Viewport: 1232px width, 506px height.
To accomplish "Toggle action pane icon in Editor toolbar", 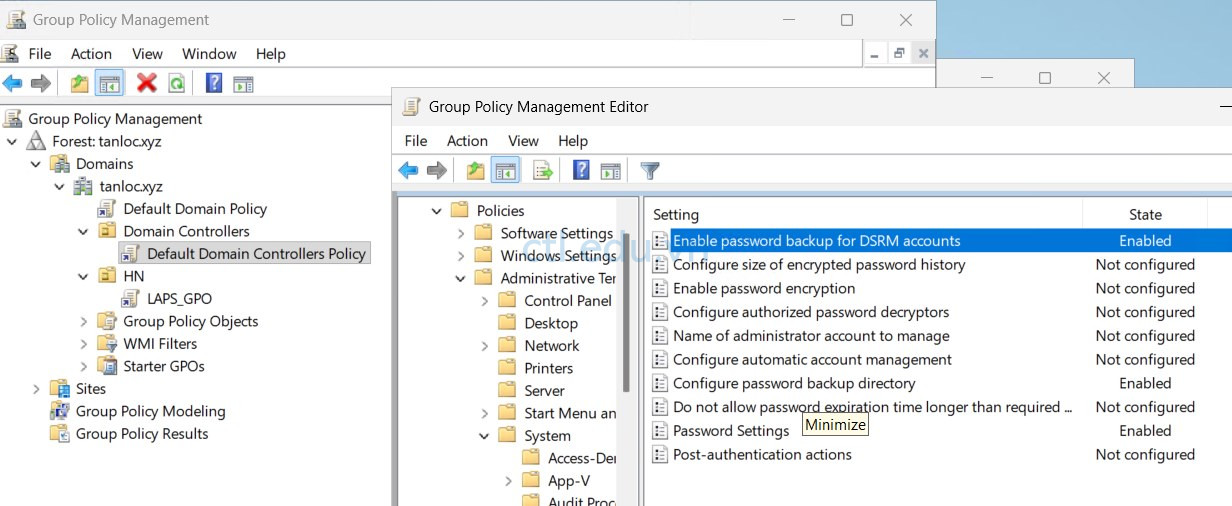I will 610,171.
